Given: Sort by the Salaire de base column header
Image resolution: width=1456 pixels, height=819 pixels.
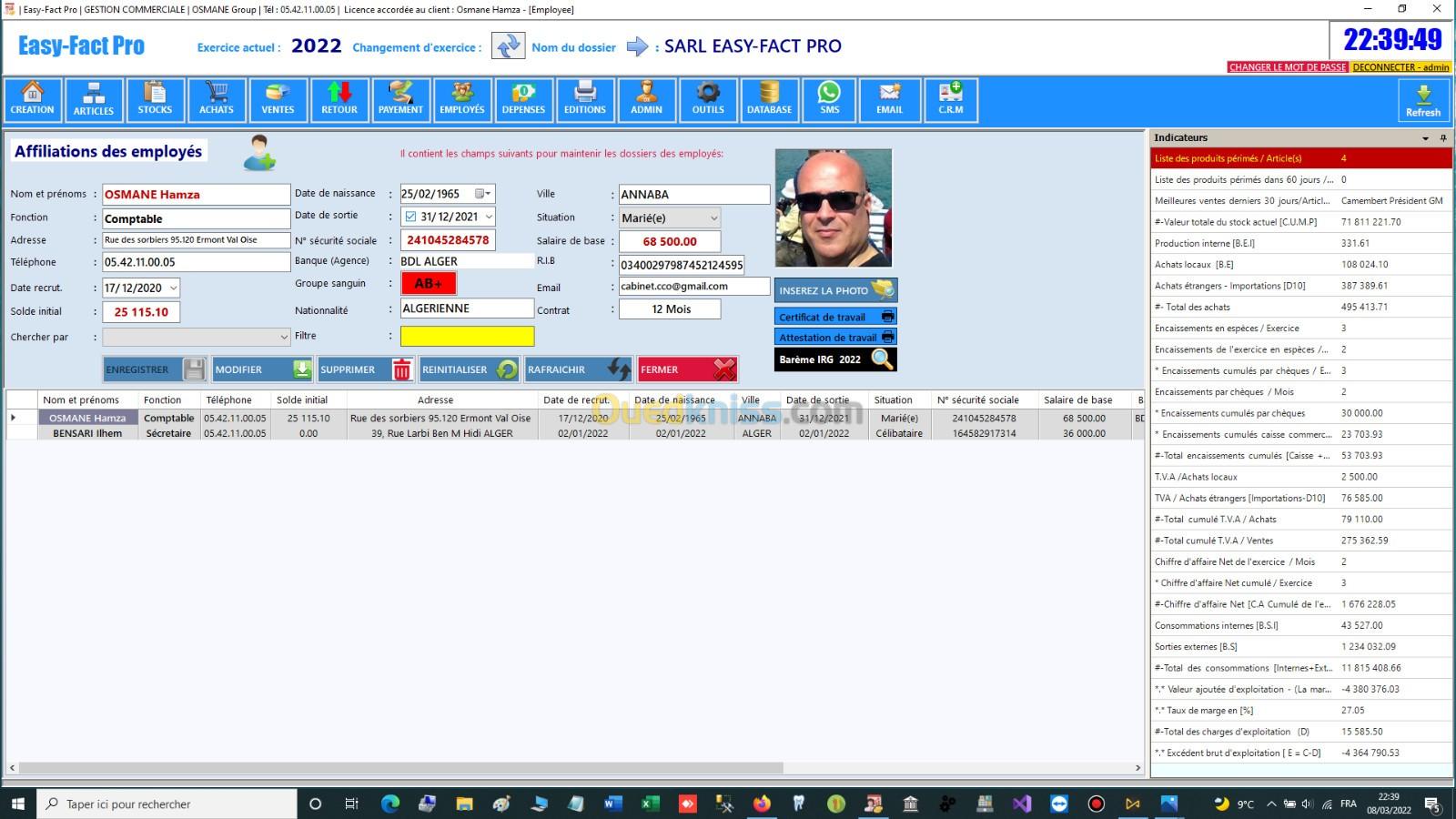Looking at the screenshot, I should [x=1077, y=399].
